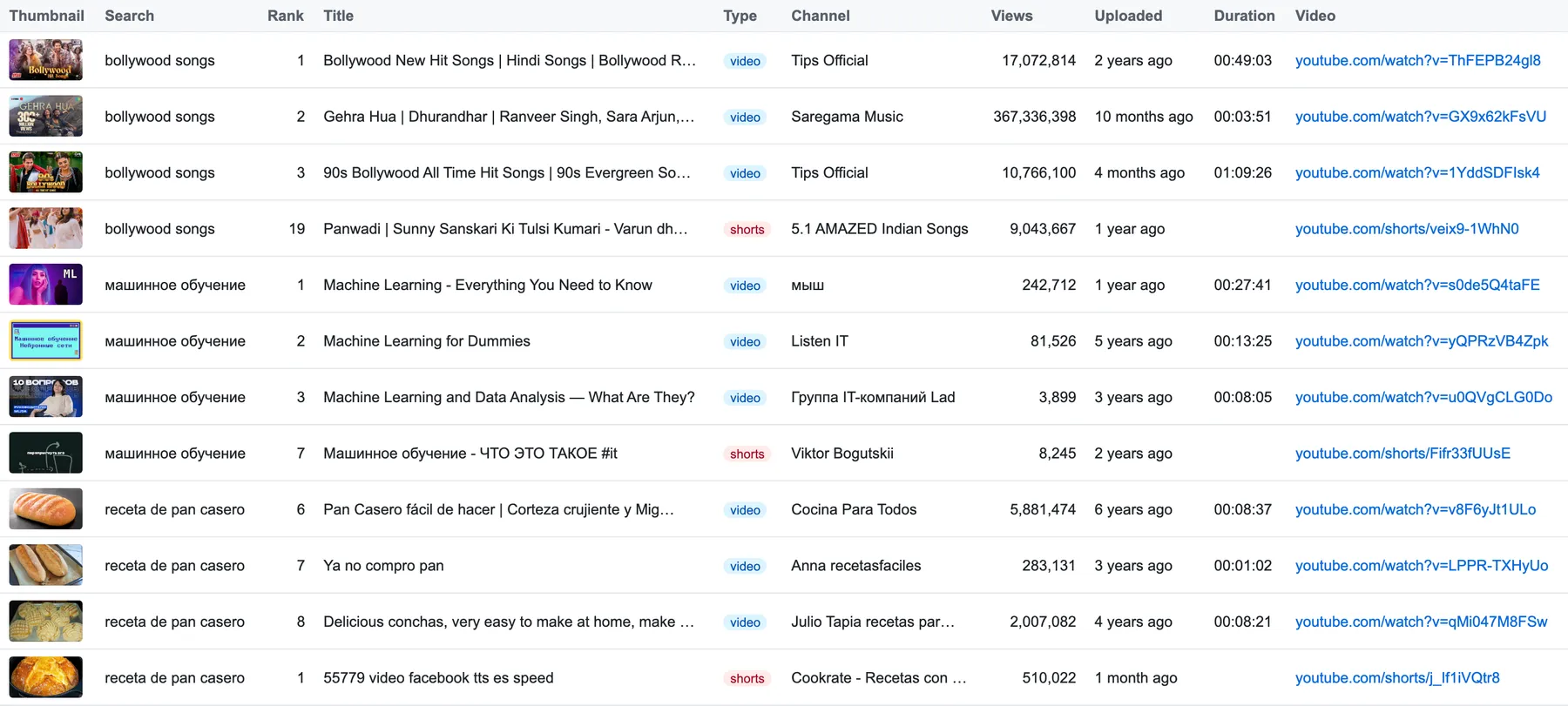The height and width of the screenshot is (706, 1568).
Task: Open Machine Learning for Dummies thumbnail
Action: pyautogui.click(x=45, y=340)
